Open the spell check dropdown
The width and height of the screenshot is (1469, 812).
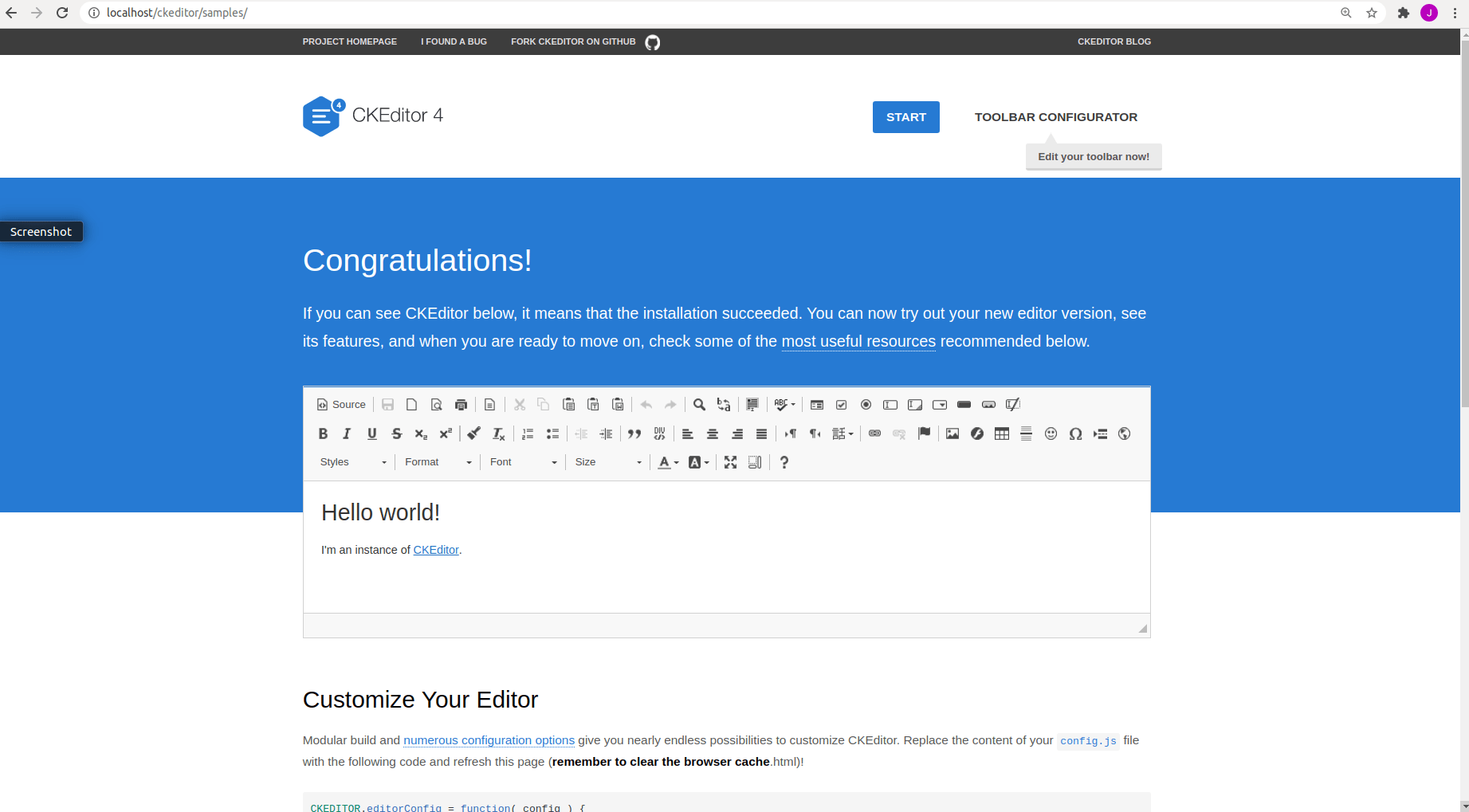tap(785, 405)
